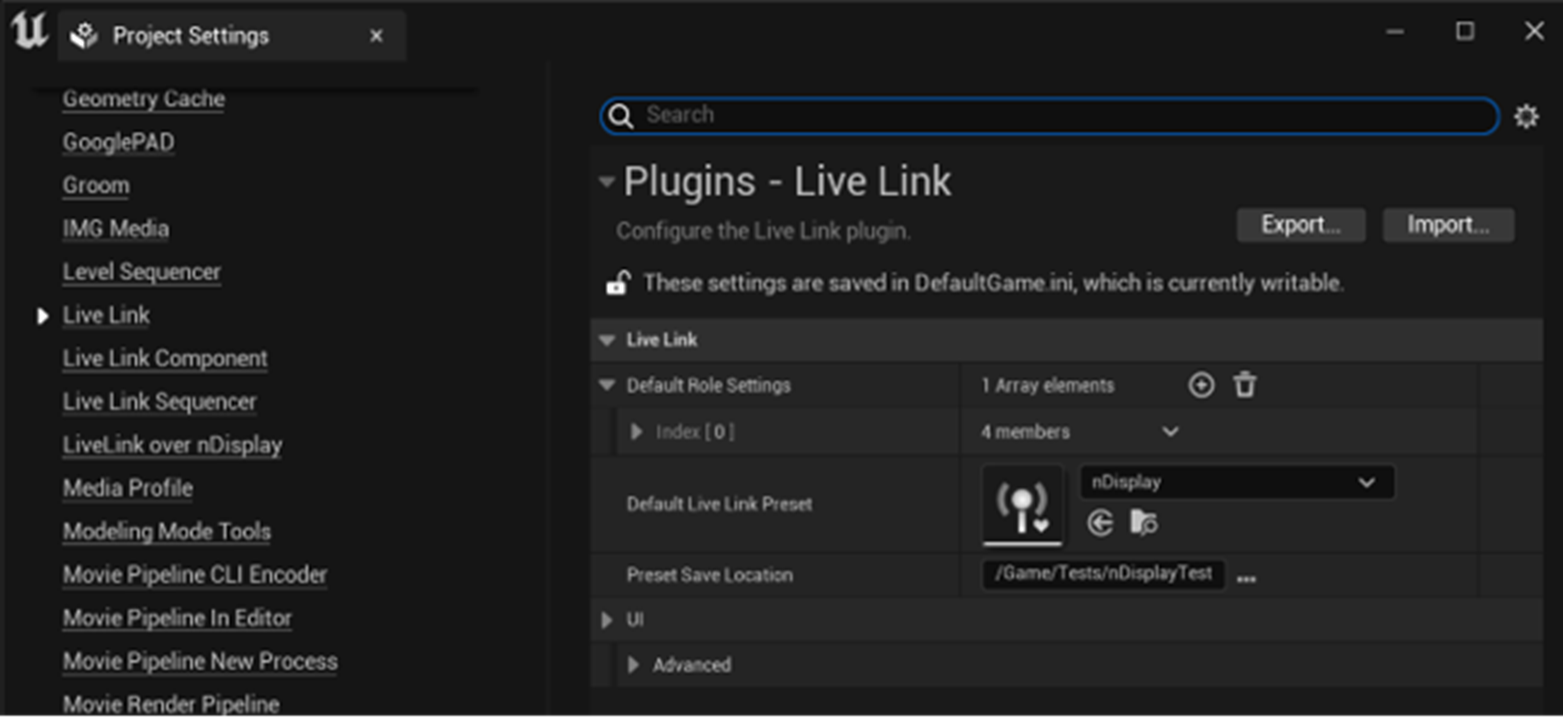The image size is (1563, 718).
Task: Focus the settings Search field
Action: (1049, 116)
